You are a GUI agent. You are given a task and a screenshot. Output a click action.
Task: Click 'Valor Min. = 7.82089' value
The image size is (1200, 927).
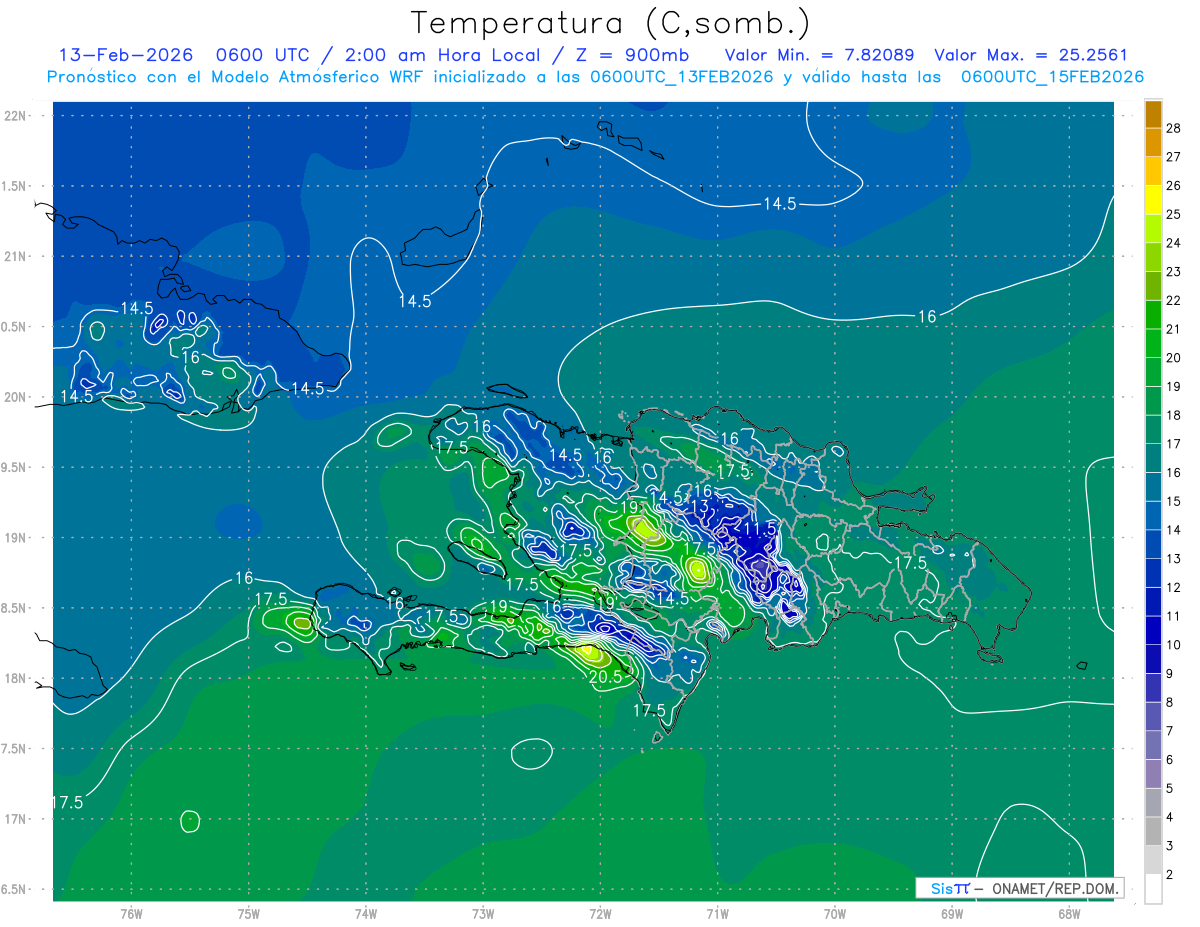click(x=820, y=55)
